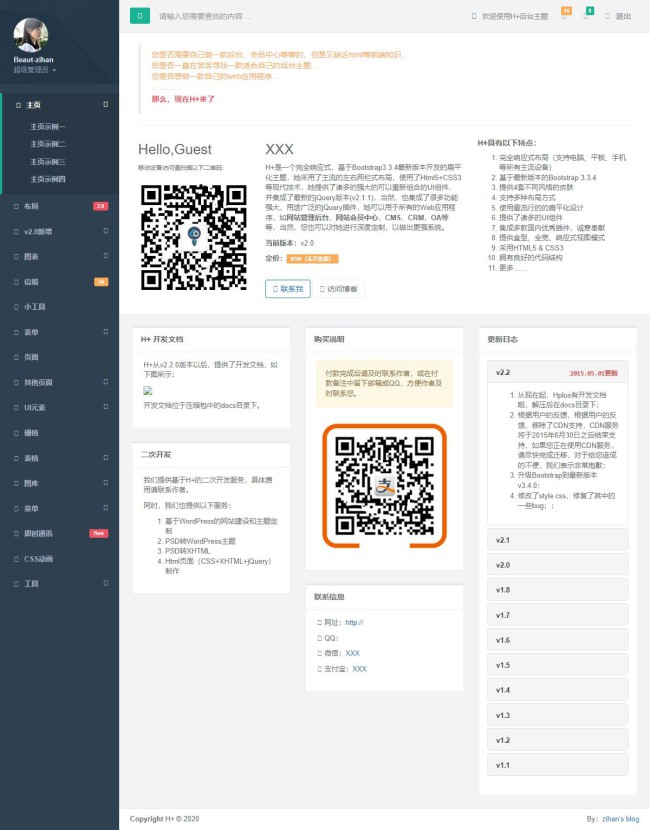Viewport: 650px width, 830px height.
Task: Expand the v1.8 changelog entry
Action: [557, 590]
